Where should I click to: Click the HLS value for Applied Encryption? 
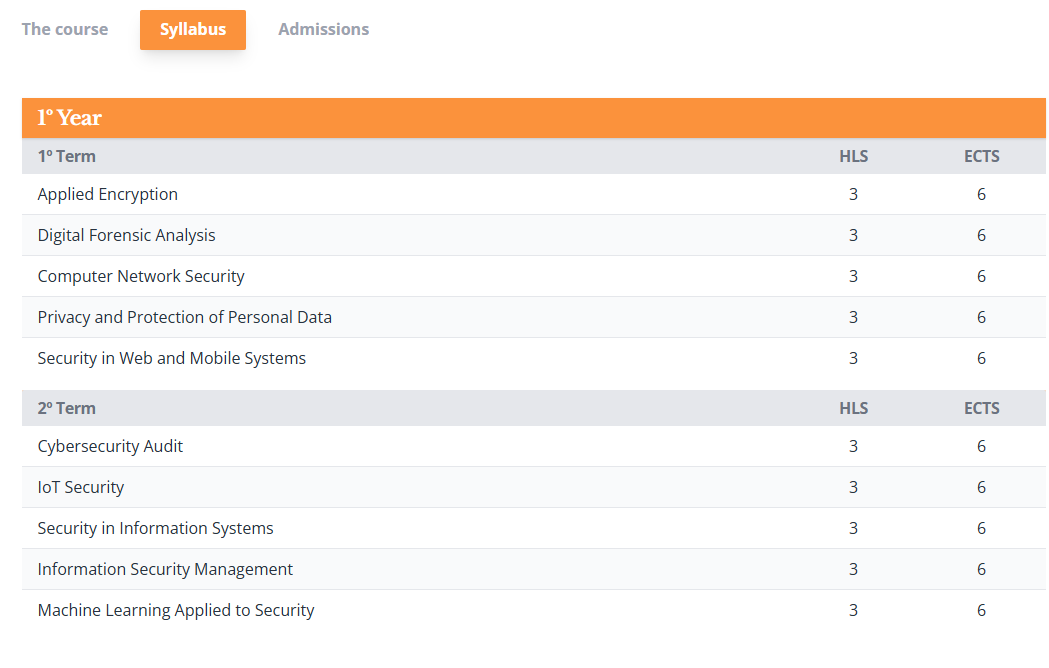coord(854,194)
